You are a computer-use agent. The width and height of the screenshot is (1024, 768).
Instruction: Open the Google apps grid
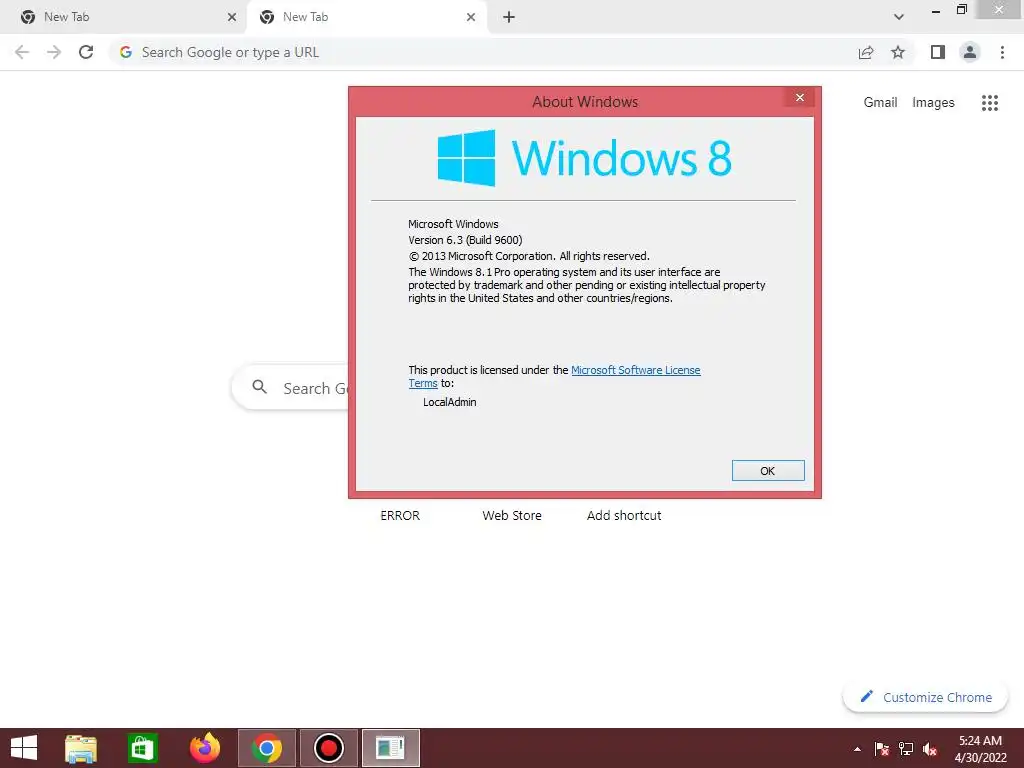tap(990, 103)
